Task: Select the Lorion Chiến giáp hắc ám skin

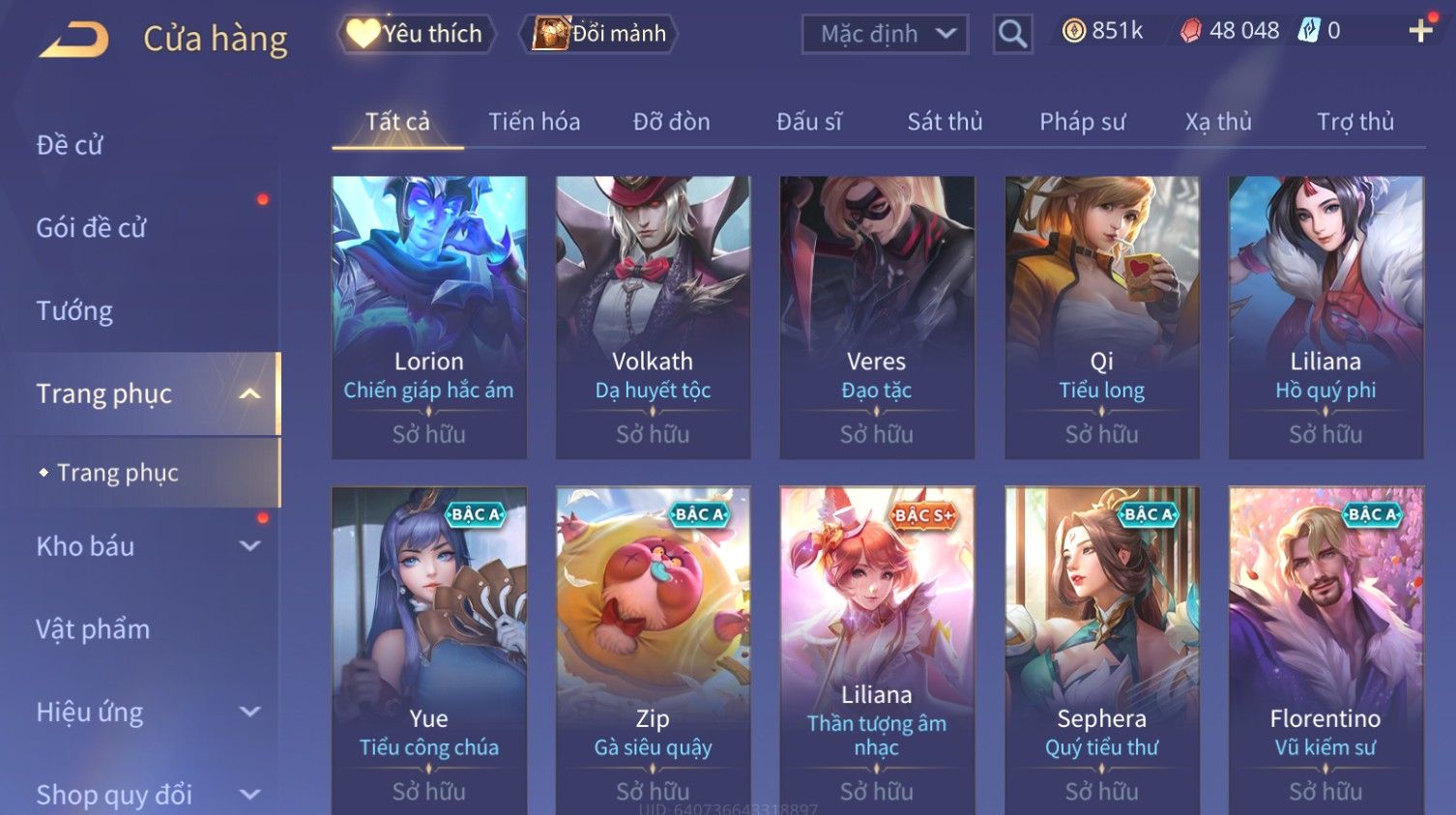Action: point(429,317)
